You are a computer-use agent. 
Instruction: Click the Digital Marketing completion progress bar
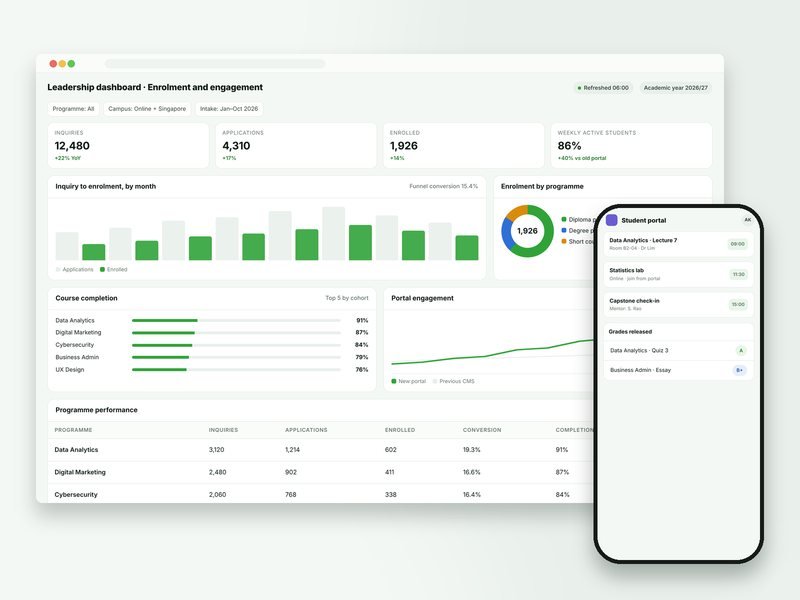(x=236, y=333)
